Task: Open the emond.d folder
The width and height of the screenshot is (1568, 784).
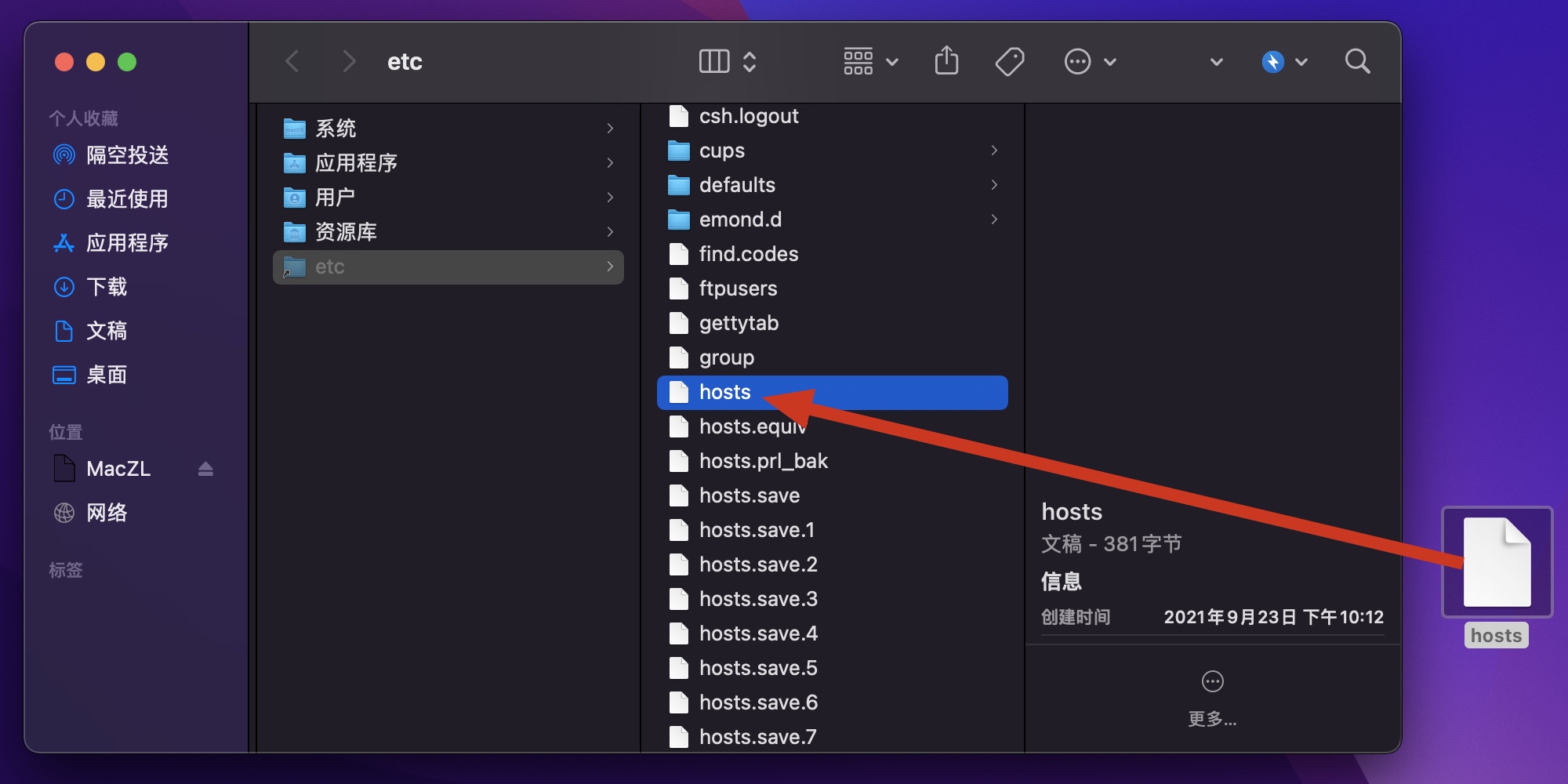Action: pyautogui.click(x=740, y=220)
